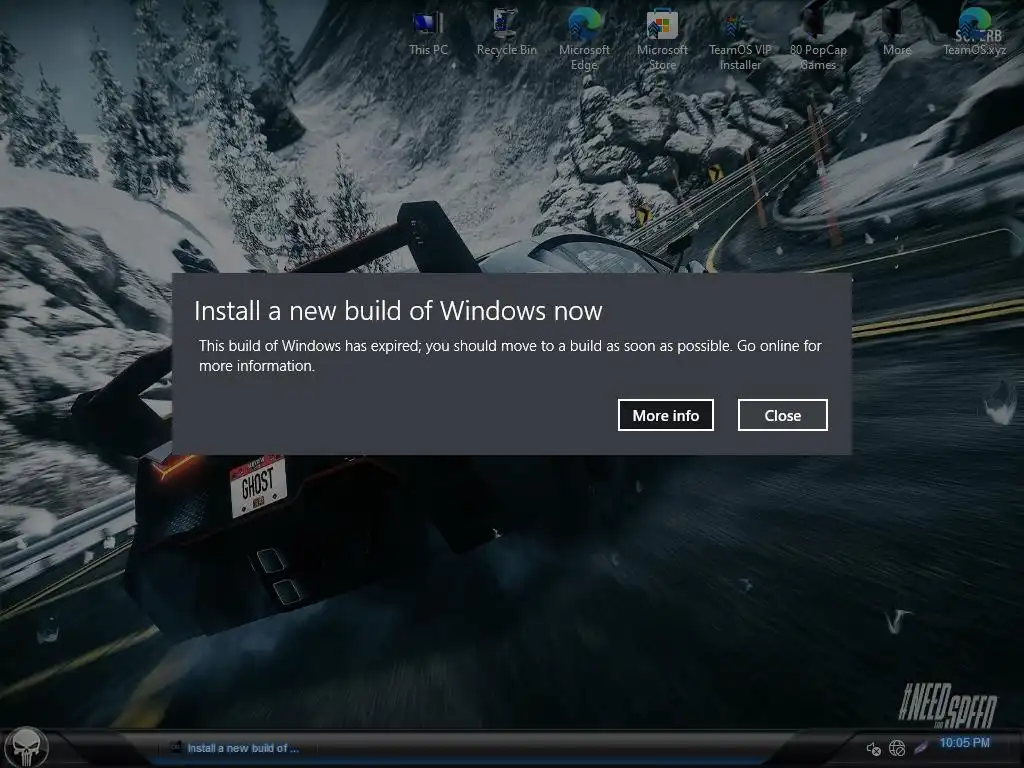The height and width of the screenshot is (768, 1024).
Task: Close the expired build dialog
Action: [x=782, y=415]
